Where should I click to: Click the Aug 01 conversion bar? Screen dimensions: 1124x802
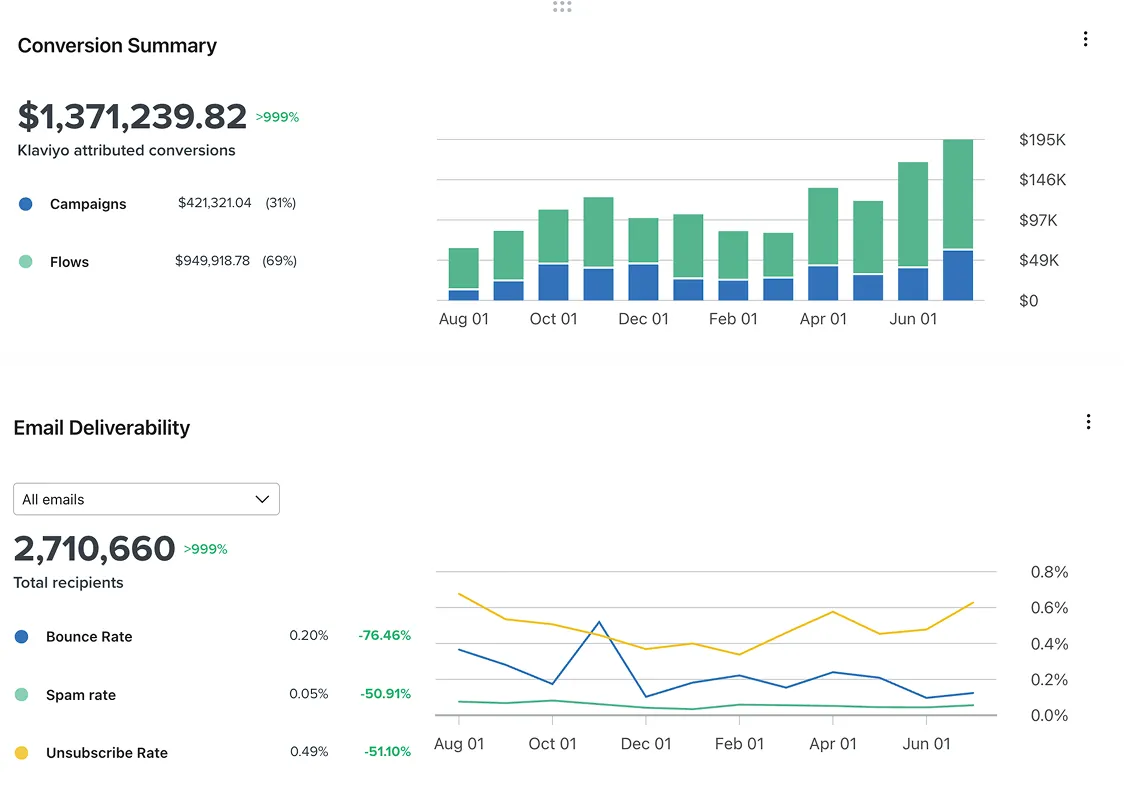point(463,274)
